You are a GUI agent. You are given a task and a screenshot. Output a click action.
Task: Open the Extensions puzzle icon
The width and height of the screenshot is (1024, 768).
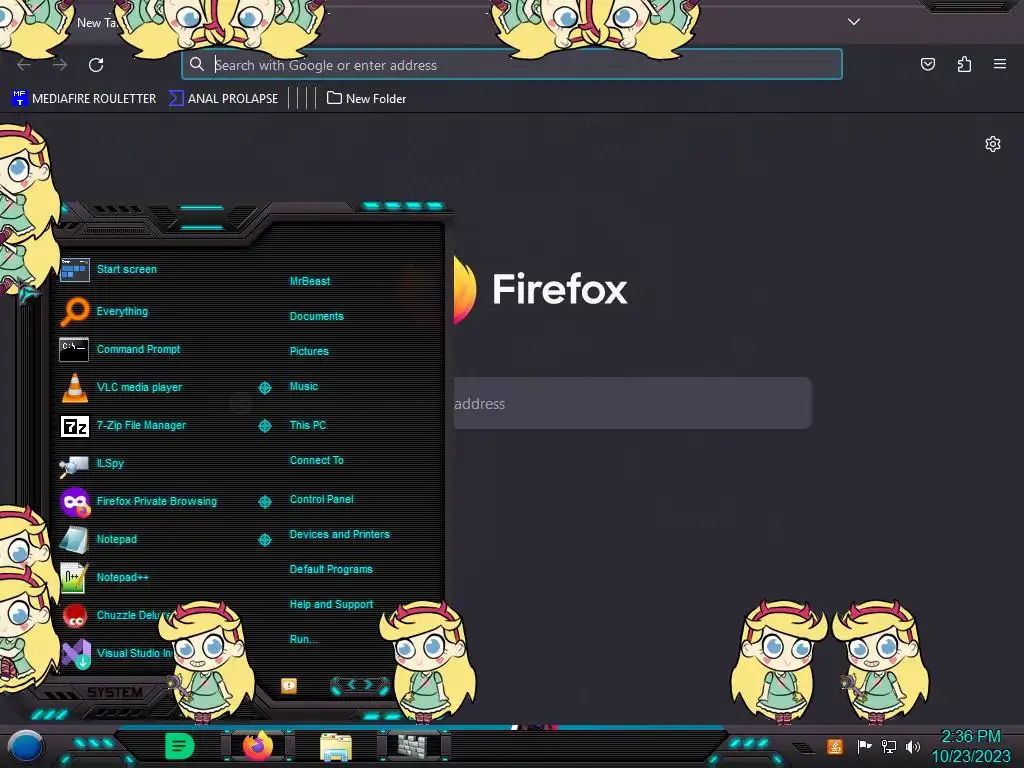964,64
